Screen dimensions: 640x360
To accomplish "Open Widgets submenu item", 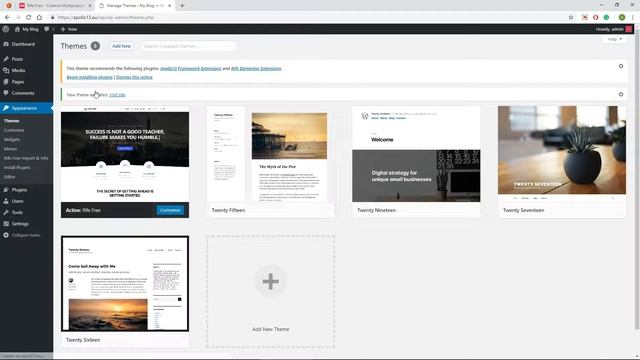I will (12, 140).
